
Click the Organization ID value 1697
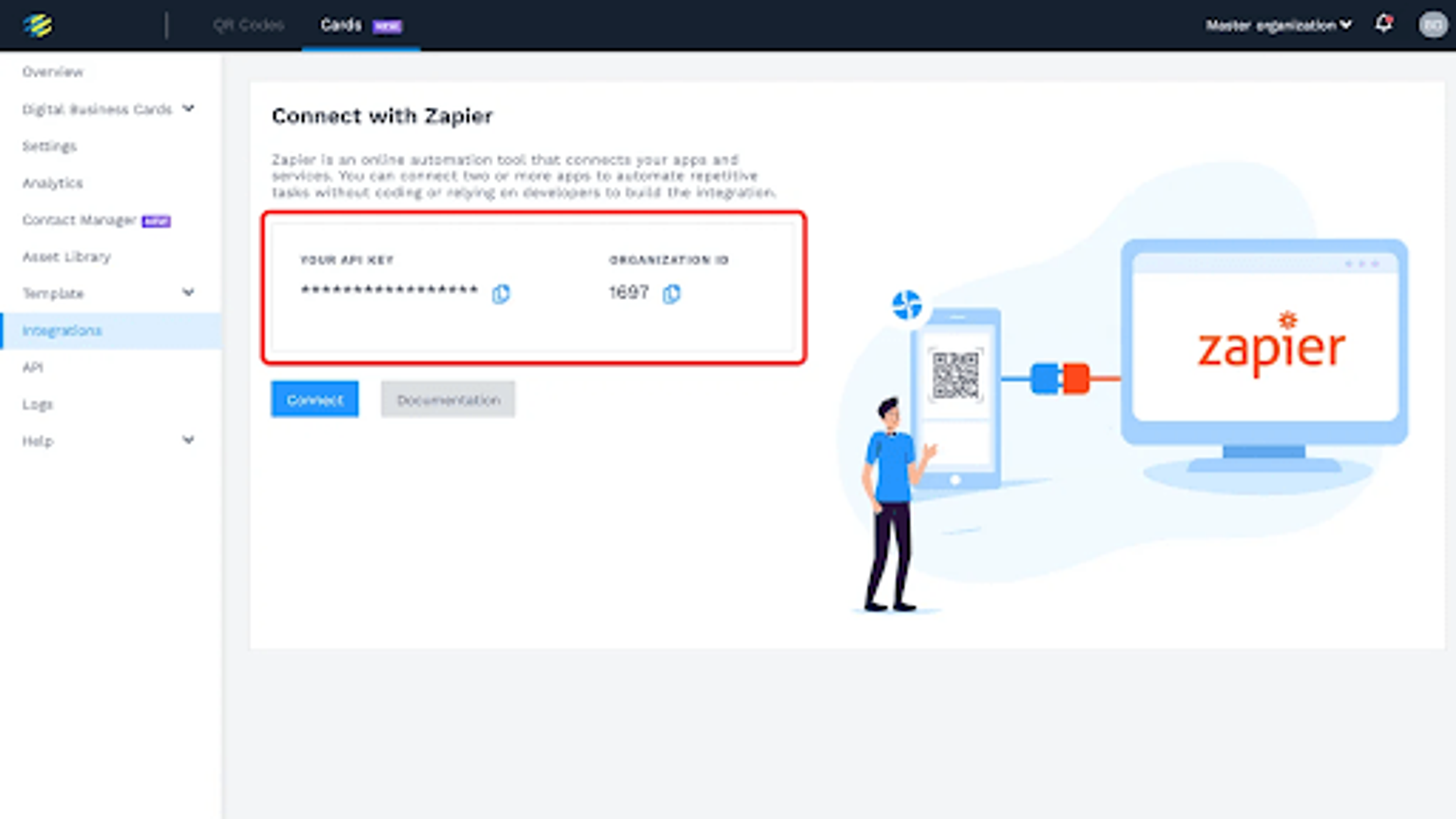(629, 292)
